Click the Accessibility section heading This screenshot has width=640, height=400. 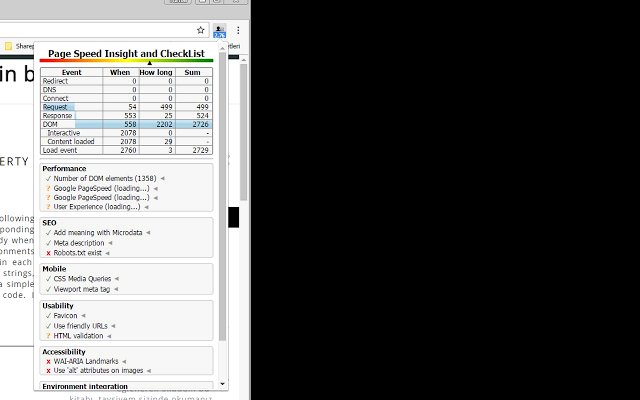[x=64, y=352]
